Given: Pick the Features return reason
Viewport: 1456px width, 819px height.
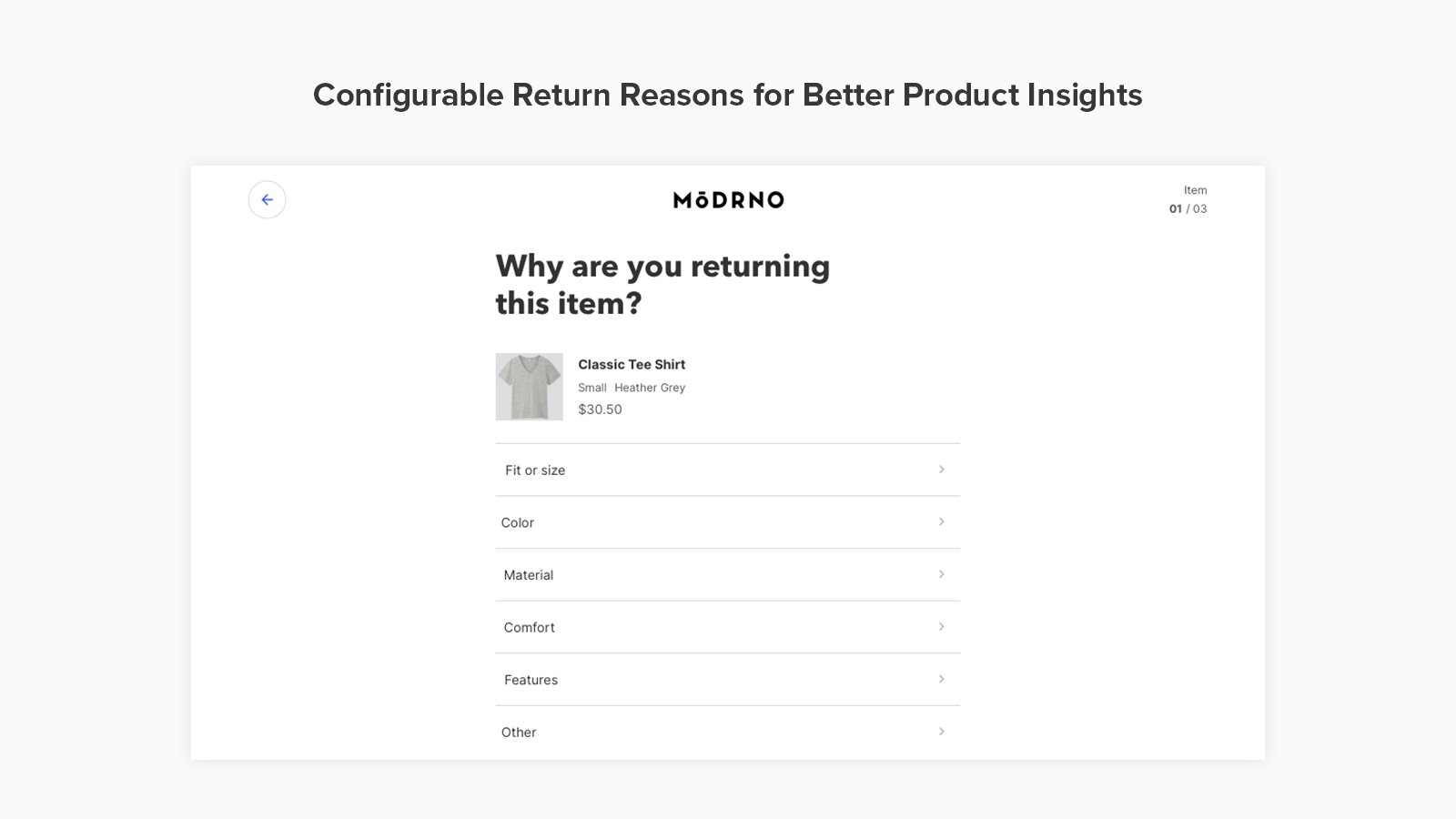Looking at the screenshot, I should click(x=531, y=680).
